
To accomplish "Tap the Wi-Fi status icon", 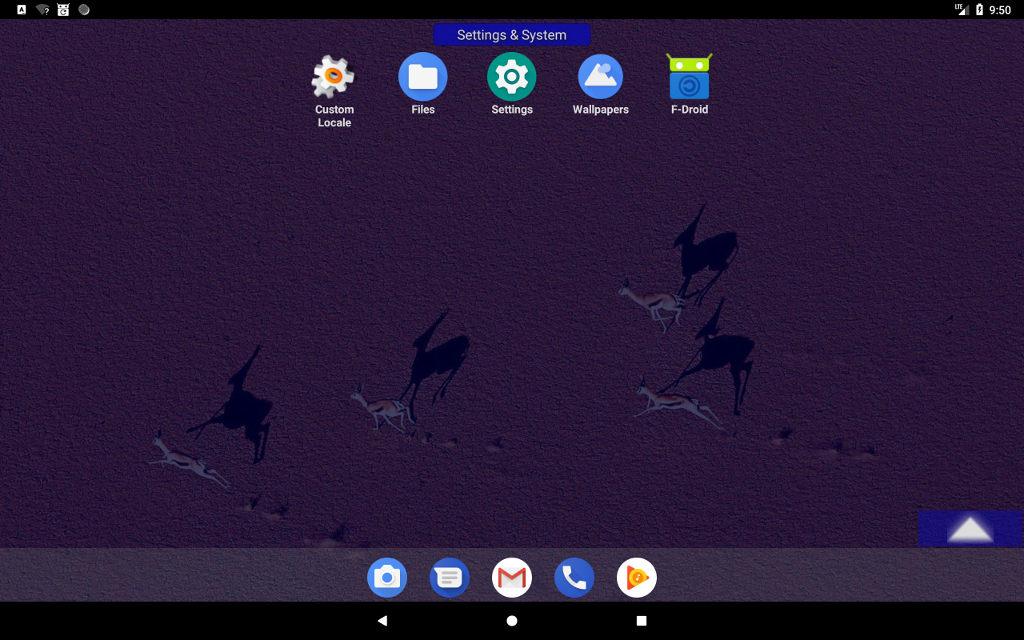I will pyautogui.click(x=43, y=10).
